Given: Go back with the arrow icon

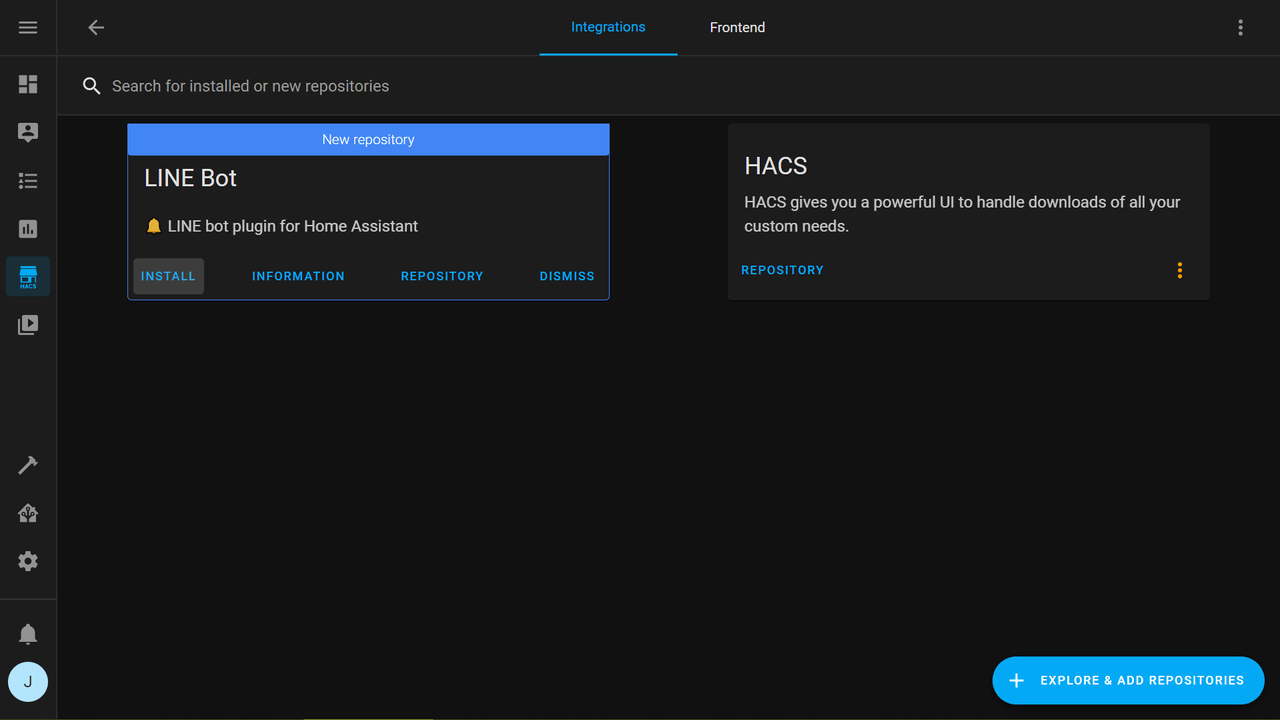Looking at the screenshot, I should [x=96, y=28].
